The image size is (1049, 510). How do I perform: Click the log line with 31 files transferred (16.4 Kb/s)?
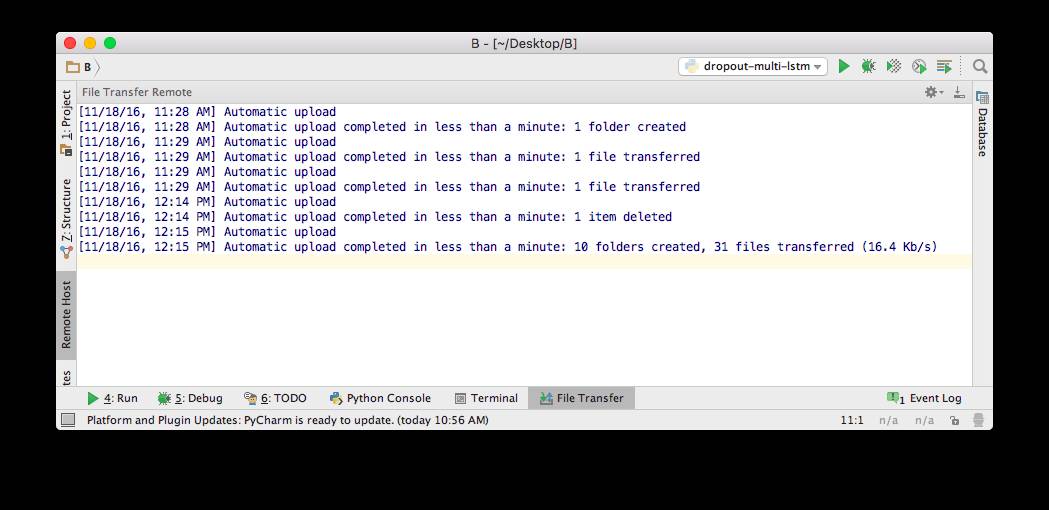(x=508, y=247)
